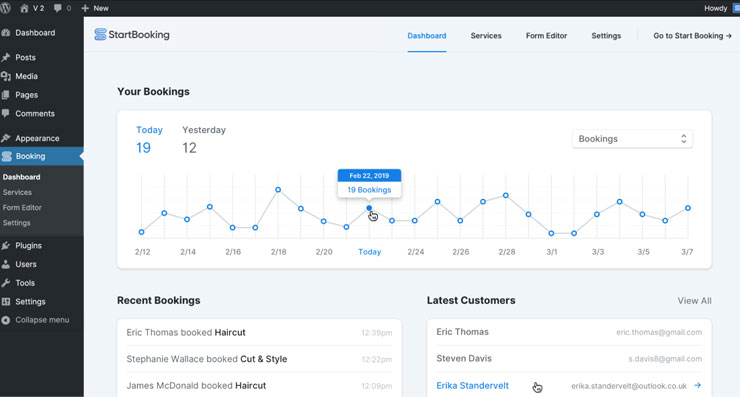Image resolution: width=740 pixels, height=397 pixels.
Task: Click the arrow next to Erika's email
Action: pyautogui.click(x=698, y=386)
